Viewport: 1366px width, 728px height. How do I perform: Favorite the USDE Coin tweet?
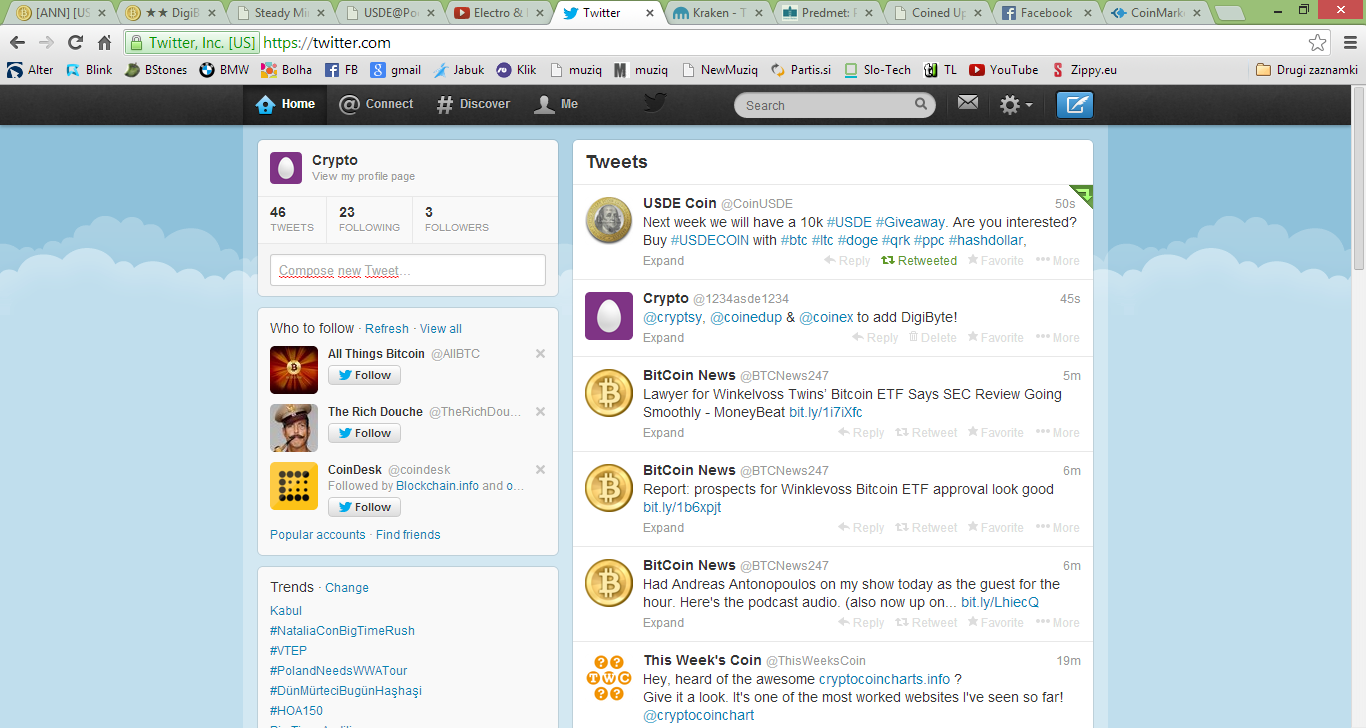coord(996,260)
